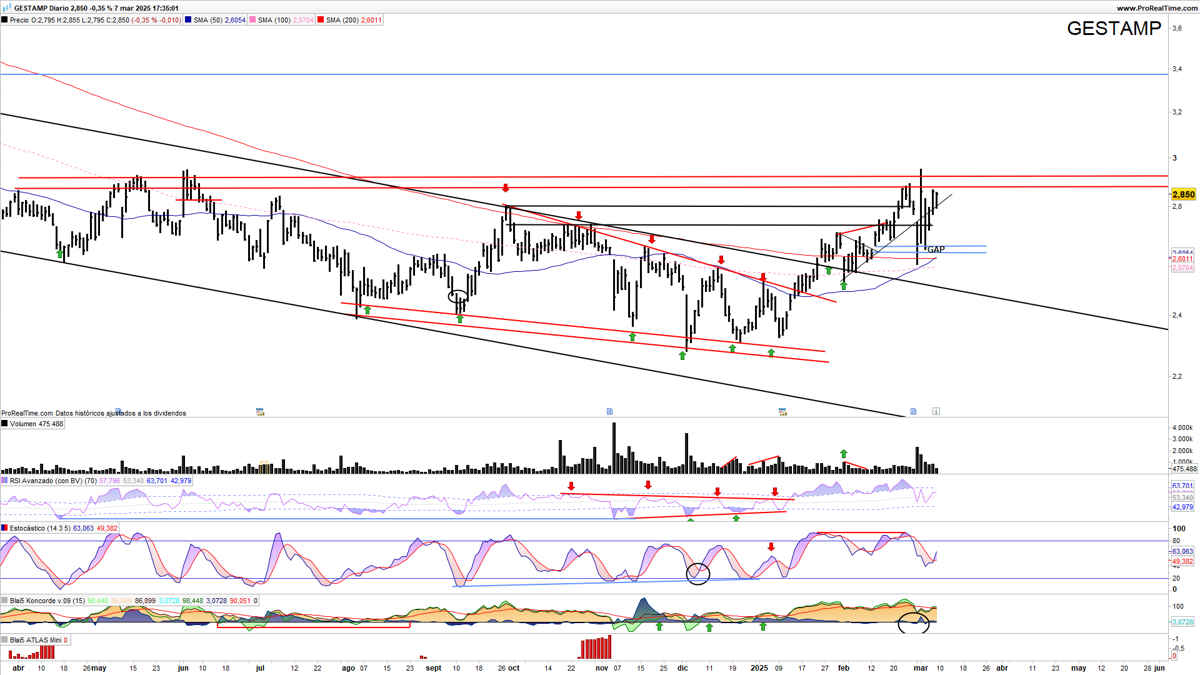The image size is (1200, 675).
Task: Click the event marker icon below July candles
Action: 260,410
